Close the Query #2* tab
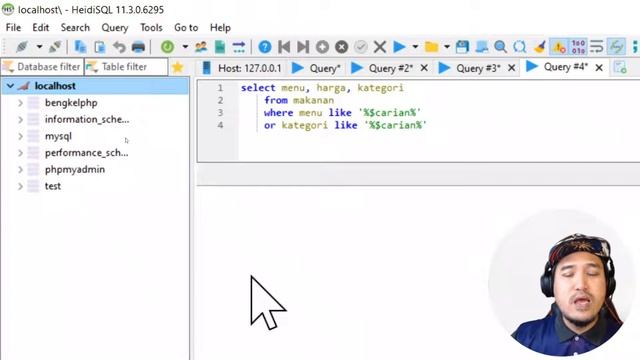 424,68
